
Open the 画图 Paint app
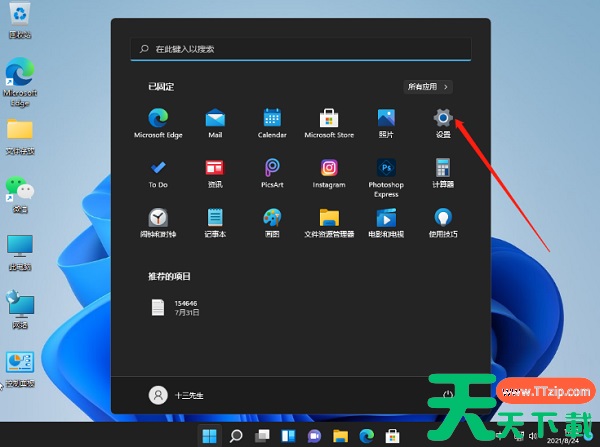[272, 223]
